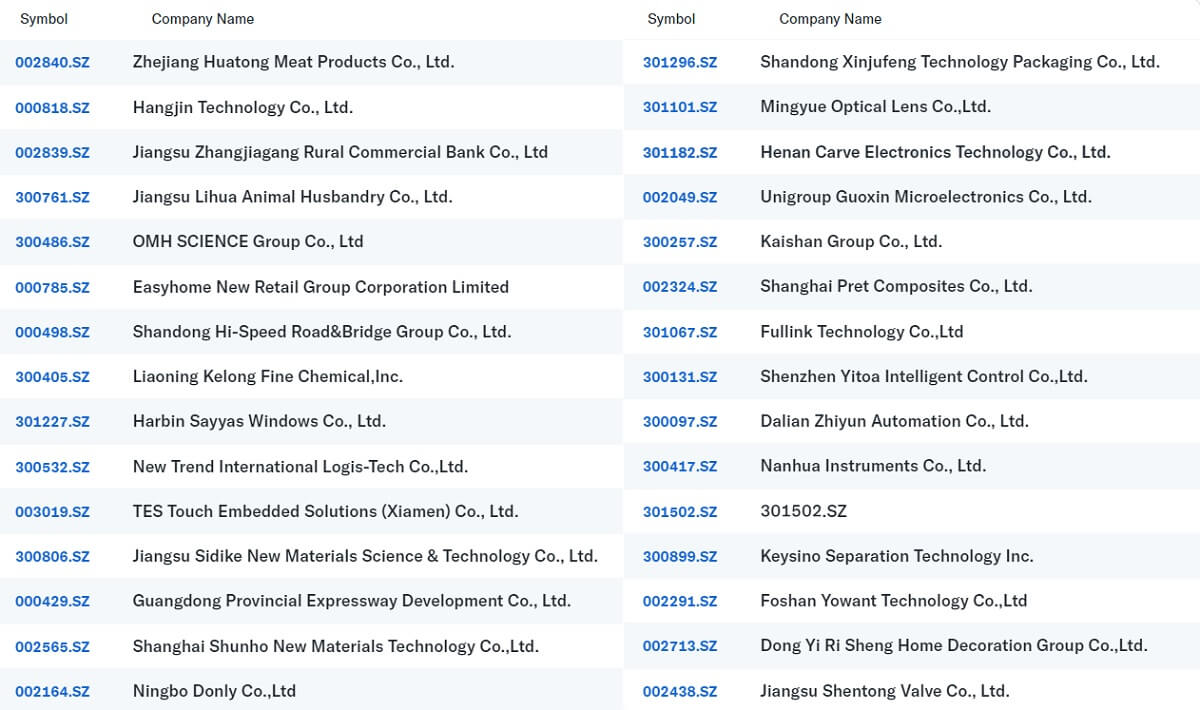The image size is (1200, 710).
Task: Open the 002291.SZ symbol link
Action: point(680,601)
